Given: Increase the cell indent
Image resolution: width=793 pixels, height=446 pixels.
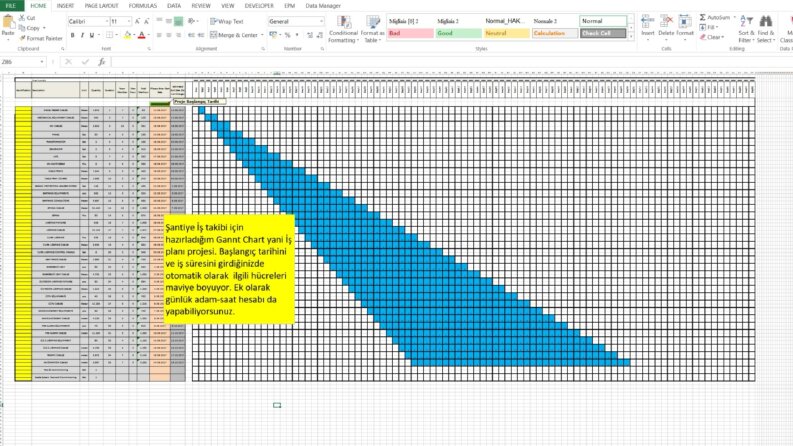Looking at the screenshot, I should (201, 35).
